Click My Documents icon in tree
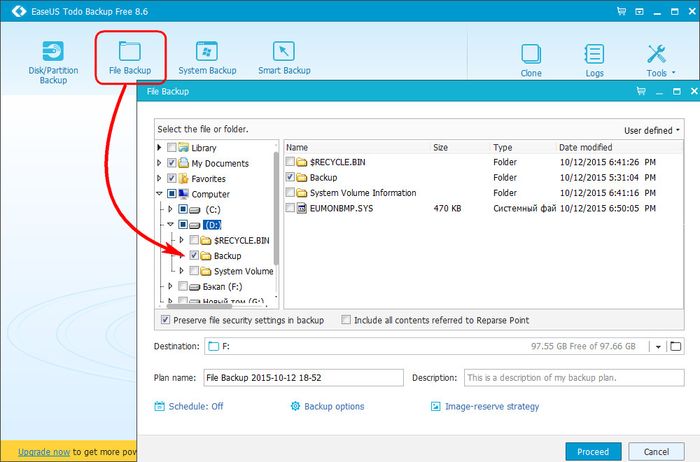 [183, 163]
